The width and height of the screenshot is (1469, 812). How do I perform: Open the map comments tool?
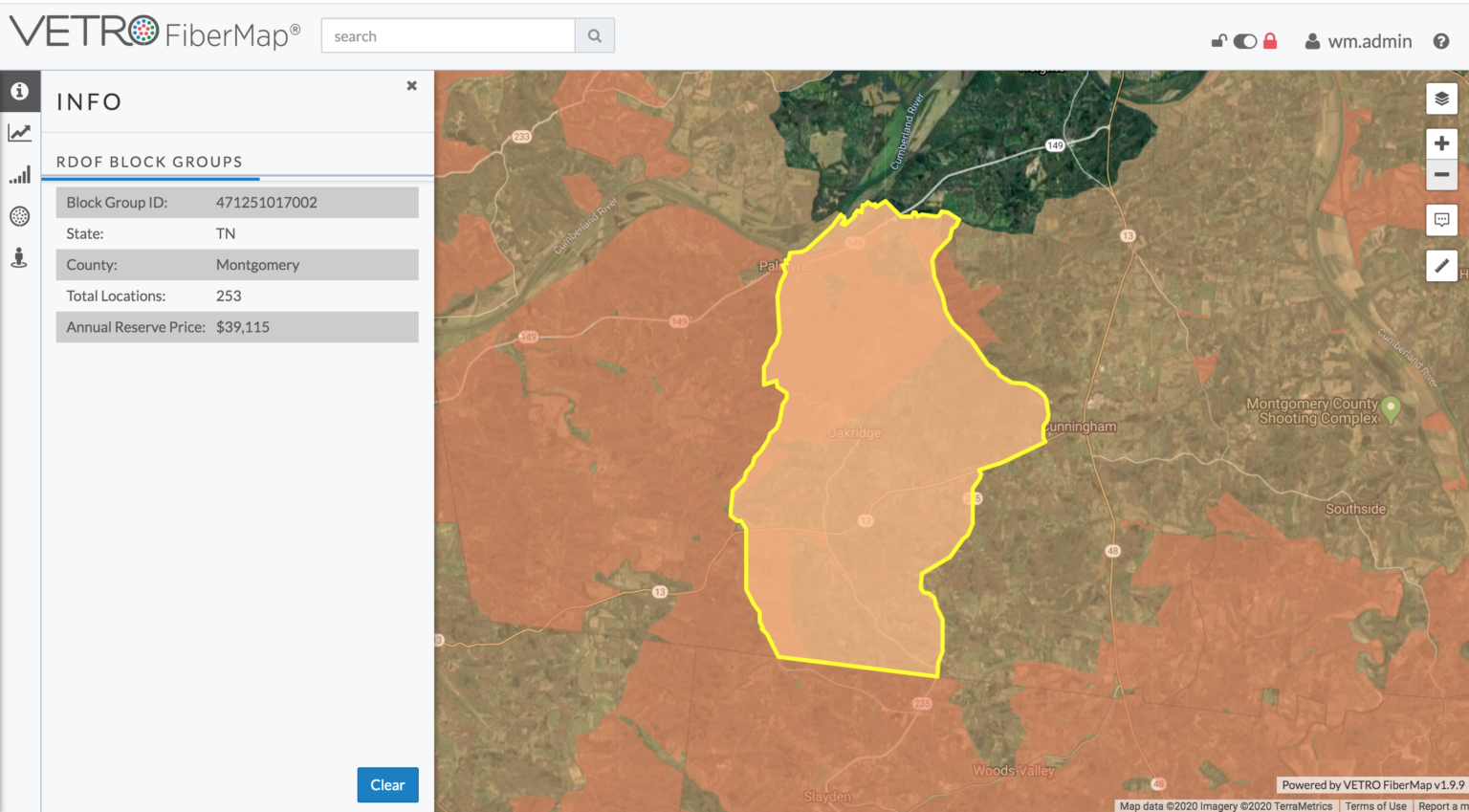click(x=1441, y=219)
